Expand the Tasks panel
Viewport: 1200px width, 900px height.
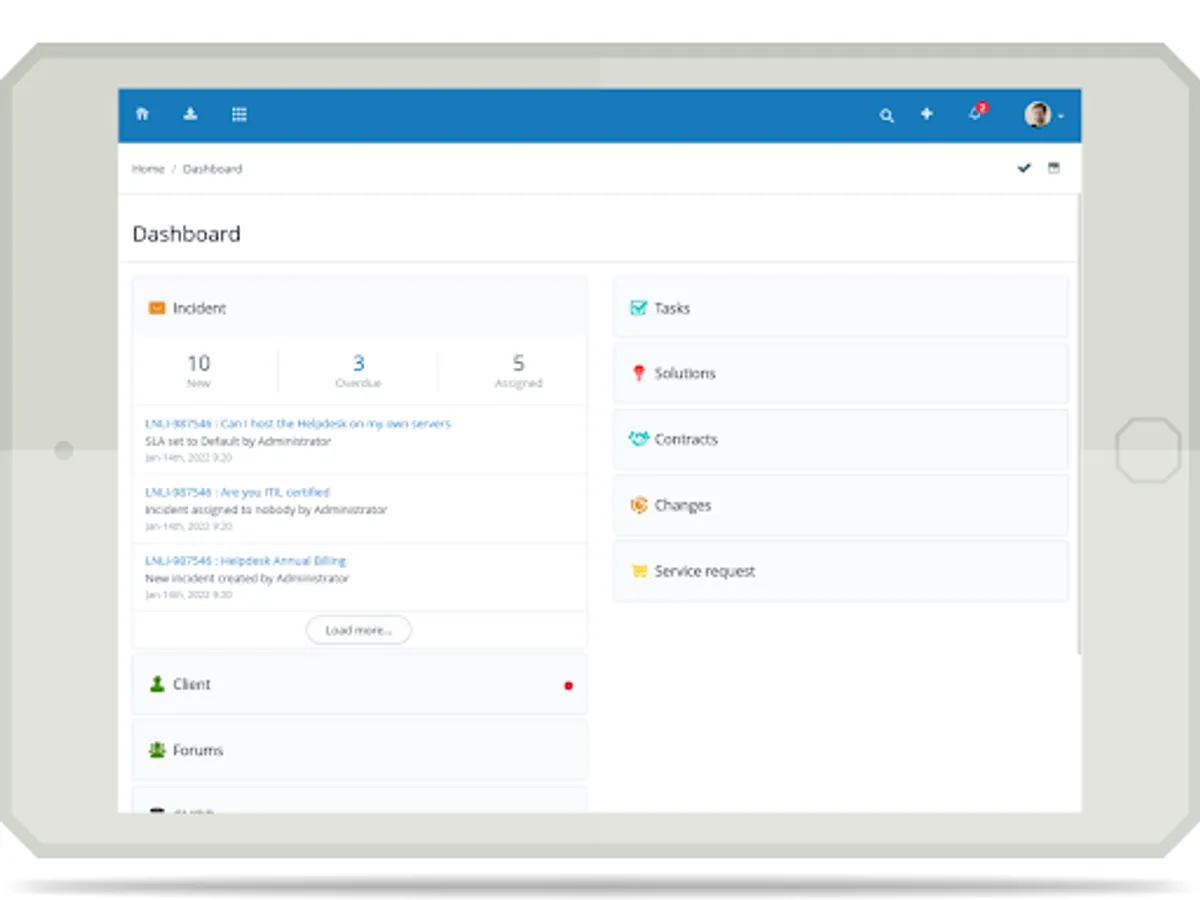840,308
